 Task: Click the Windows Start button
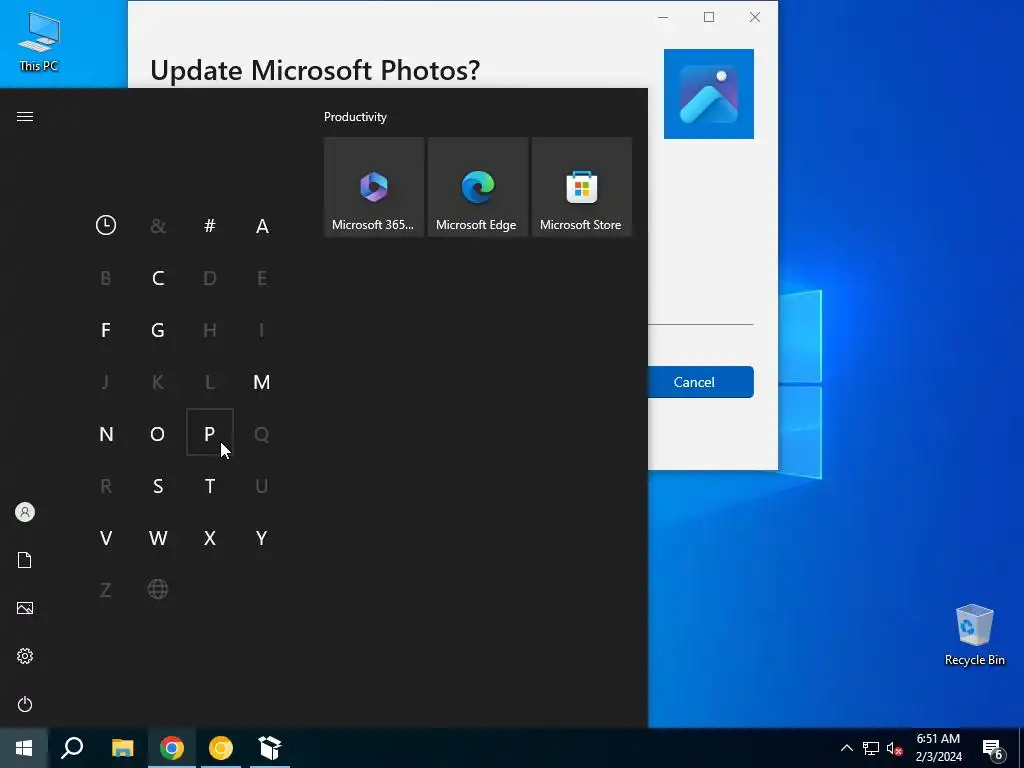24,748
